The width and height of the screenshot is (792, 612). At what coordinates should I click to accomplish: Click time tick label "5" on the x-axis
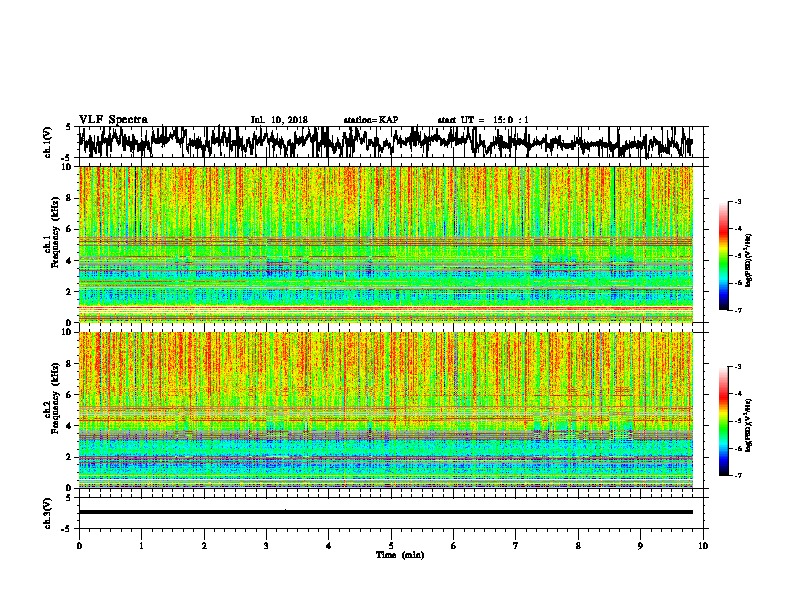(391, 546)
